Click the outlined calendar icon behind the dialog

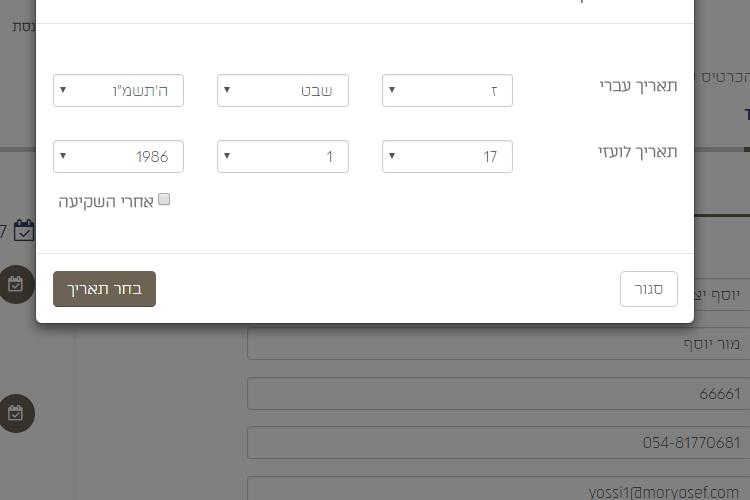pos(23,231)
